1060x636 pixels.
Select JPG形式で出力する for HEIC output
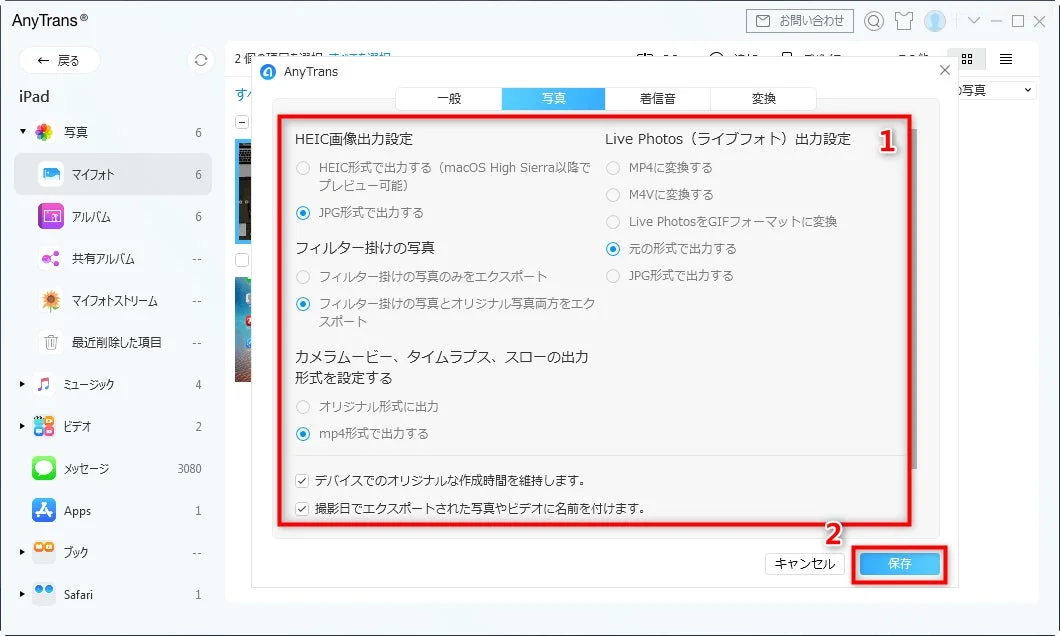303,211
